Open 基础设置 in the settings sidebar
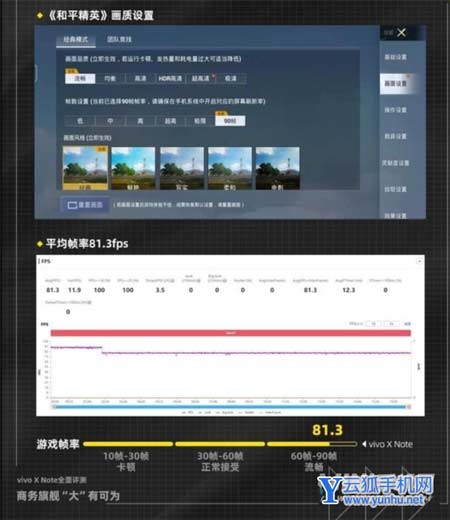 [x=396, y=57]
